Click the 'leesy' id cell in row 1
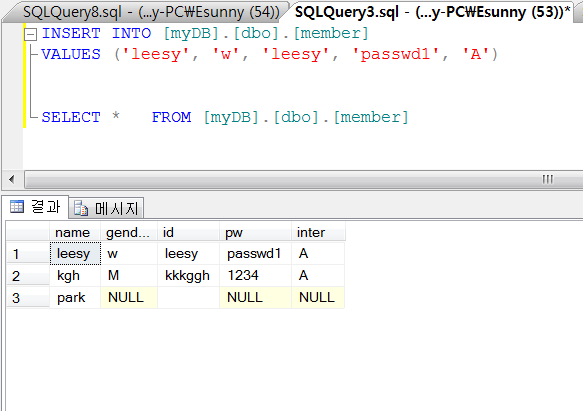583x411 pixels. [189, 254]
